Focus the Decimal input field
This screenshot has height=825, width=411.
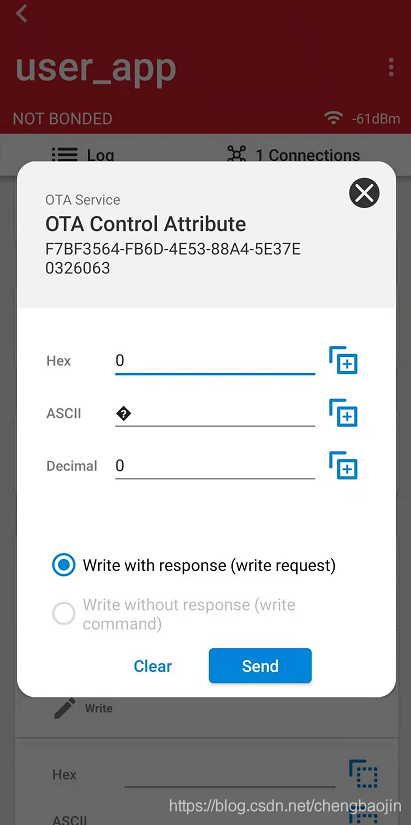(215, 466)
